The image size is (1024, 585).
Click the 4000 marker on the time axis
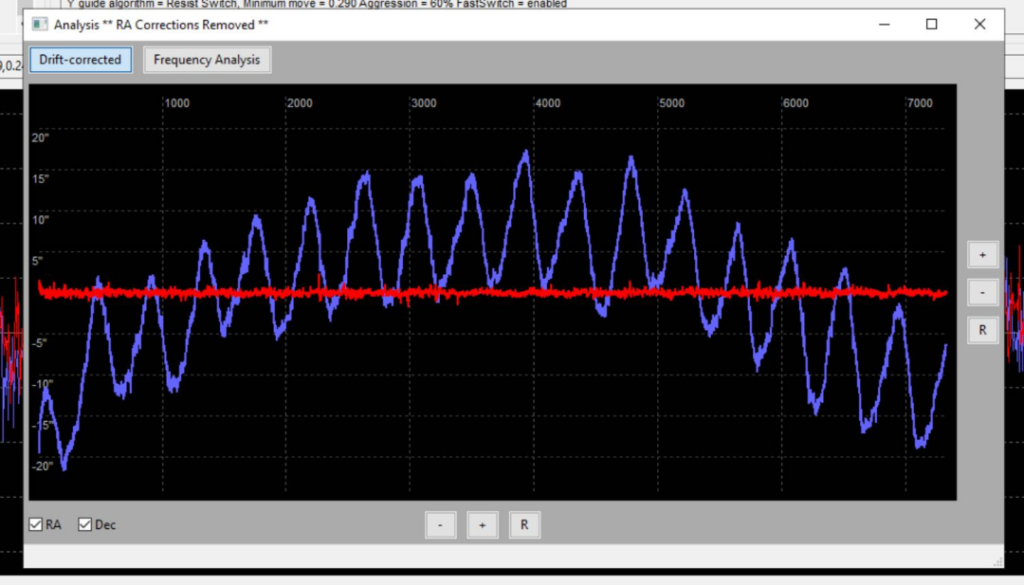547,103
